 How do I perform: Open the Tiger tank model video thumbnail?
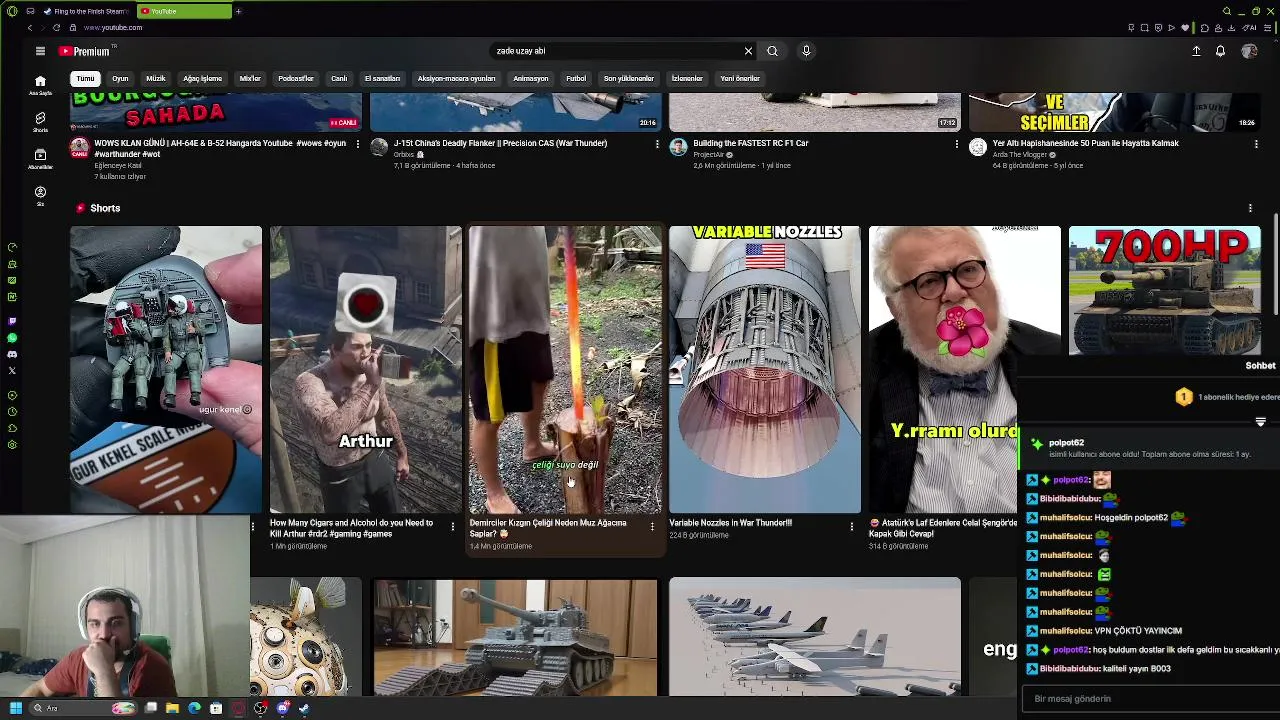[x=515, y=636]
